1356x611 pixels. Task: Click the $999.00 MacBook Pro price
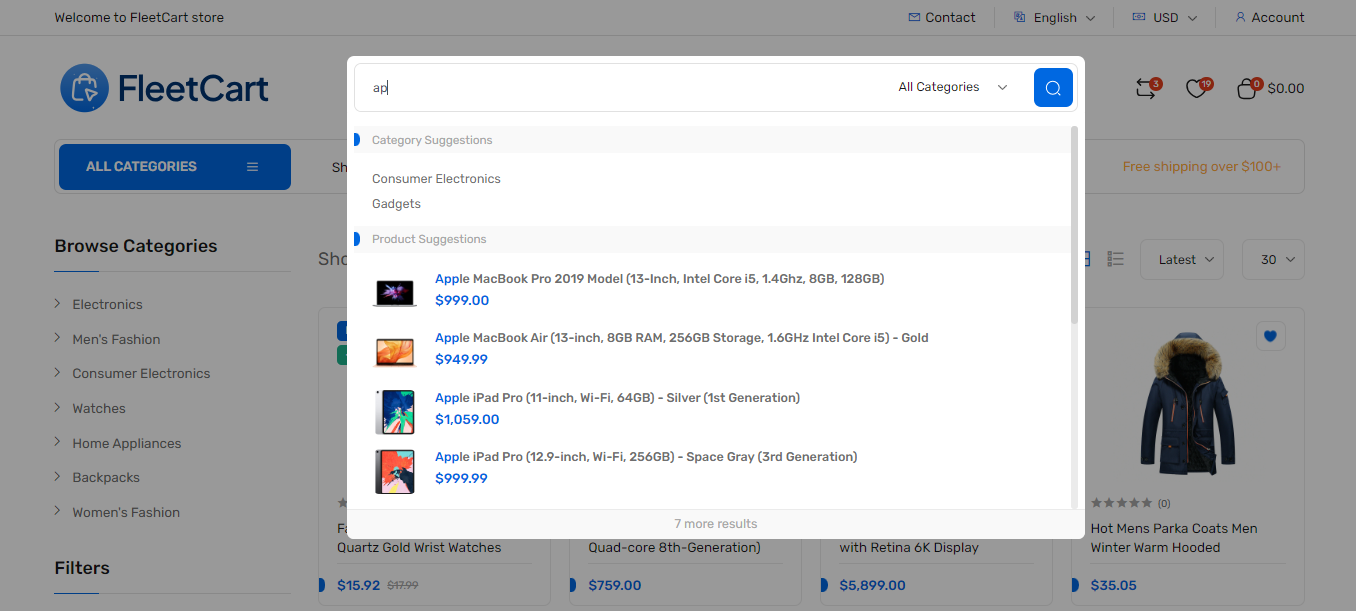pos(462,301)
